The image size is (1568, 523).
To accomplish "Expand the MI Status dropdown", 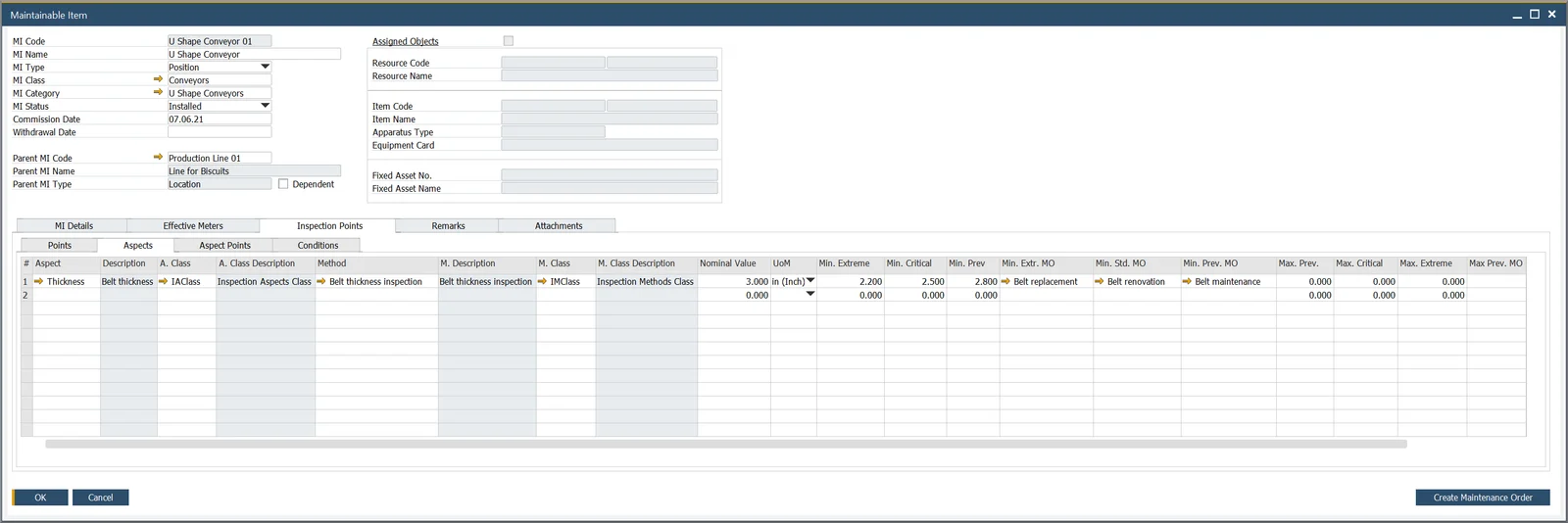I will click(x=265, y=105).
